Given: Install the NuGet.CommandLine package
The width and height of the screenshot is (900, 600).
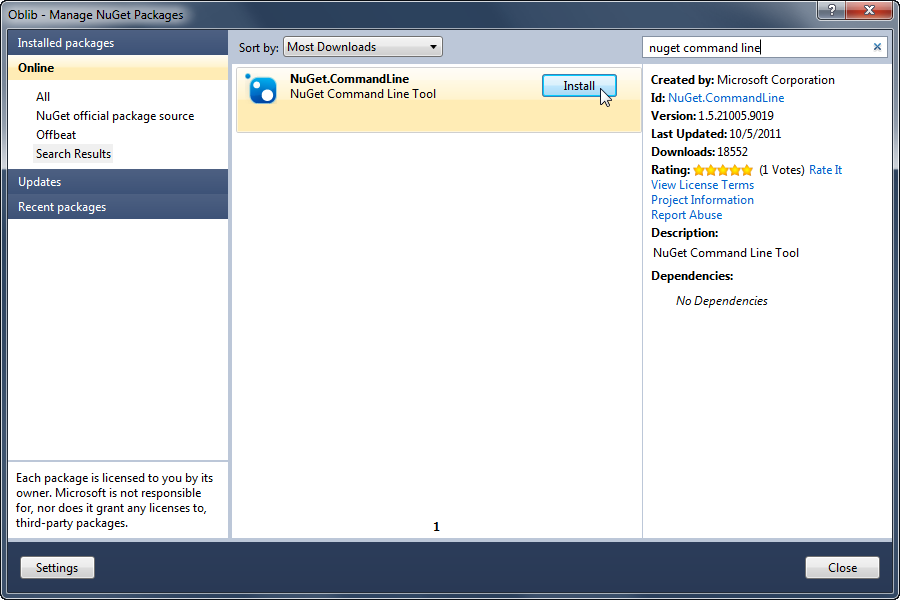Looking at the screenshot, I should [579, 86].
